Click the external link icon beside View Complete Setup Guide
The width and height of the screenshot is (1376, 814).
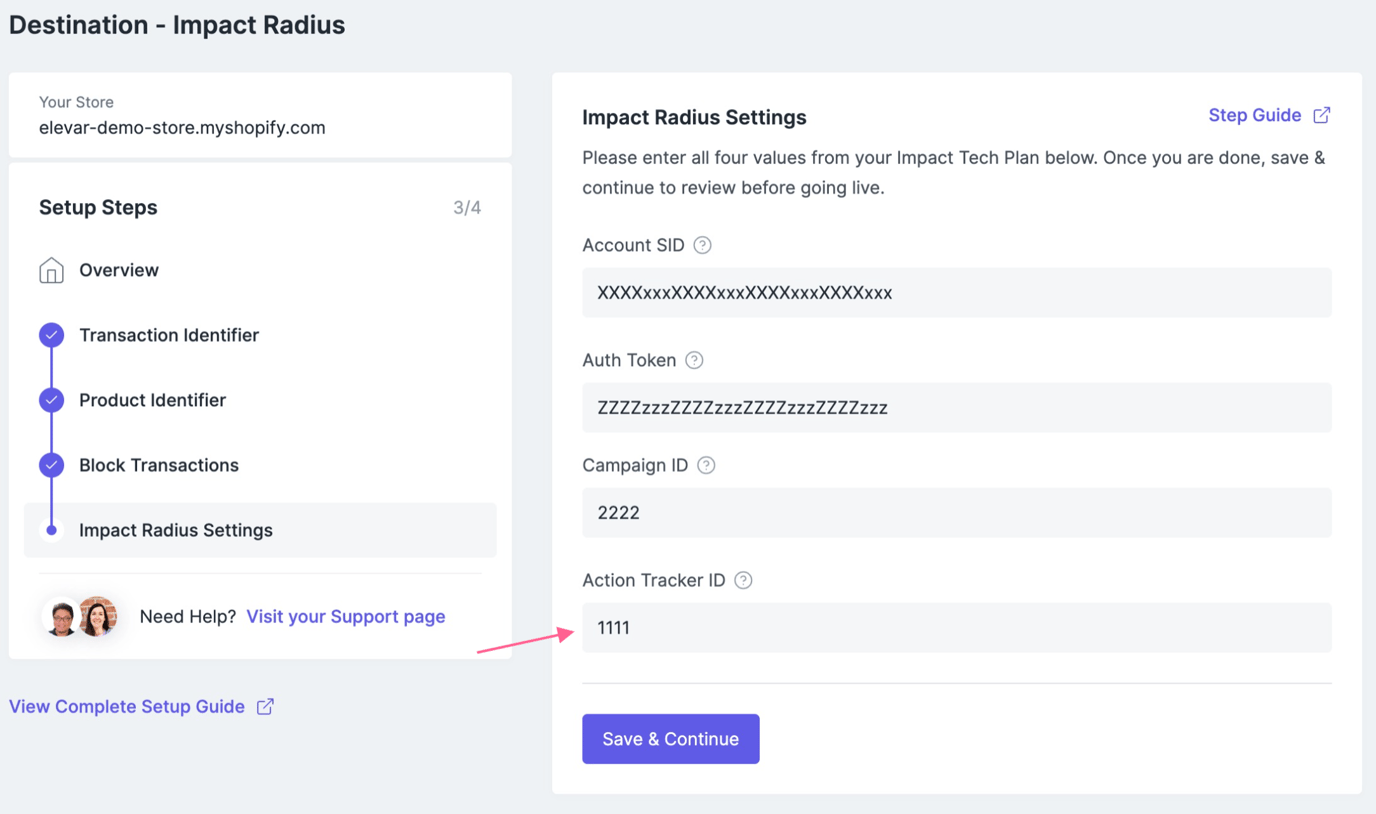tap(264, 706)
